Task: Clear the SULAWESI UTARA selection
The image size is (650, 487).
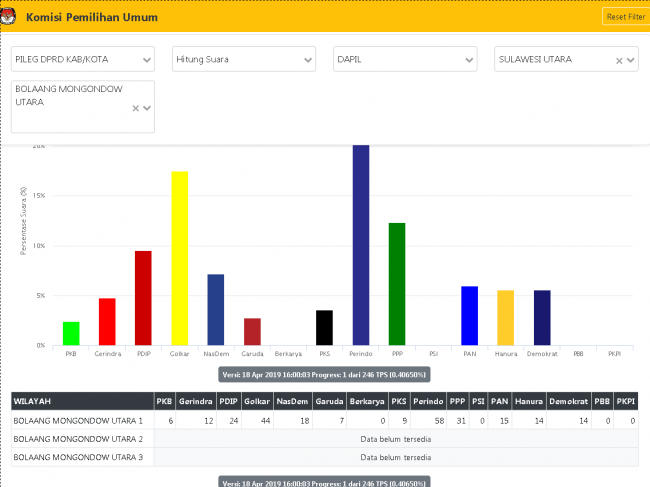Action: [618, 61]
